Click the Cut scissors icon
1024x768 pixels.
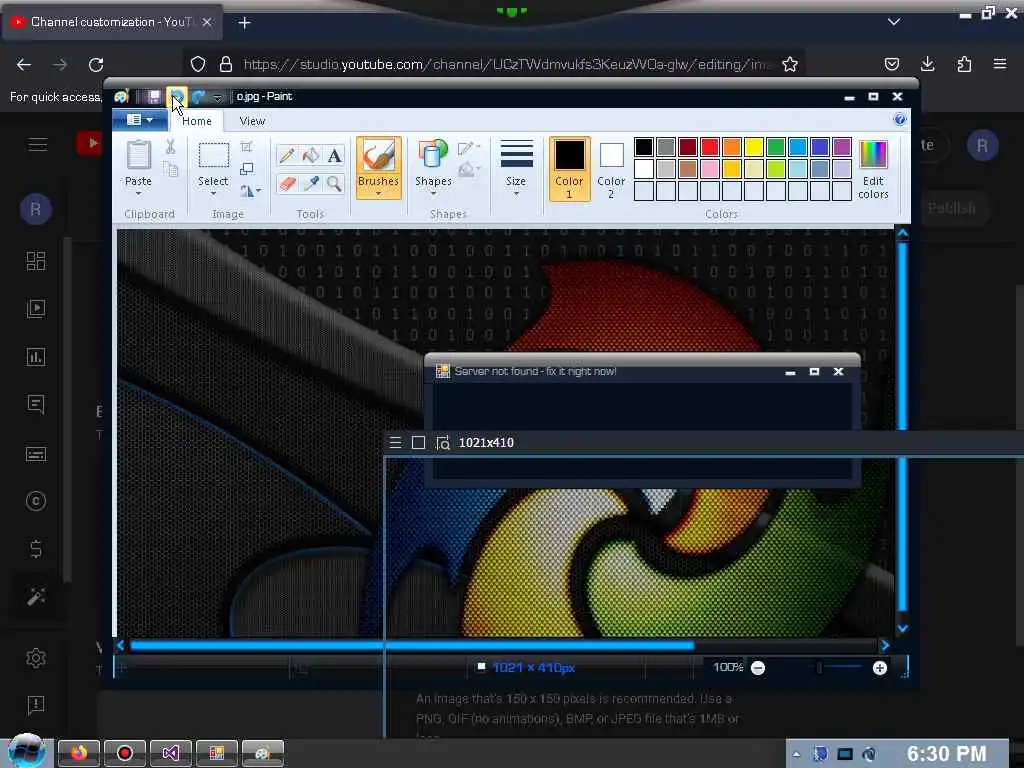[x=170, y=146]
